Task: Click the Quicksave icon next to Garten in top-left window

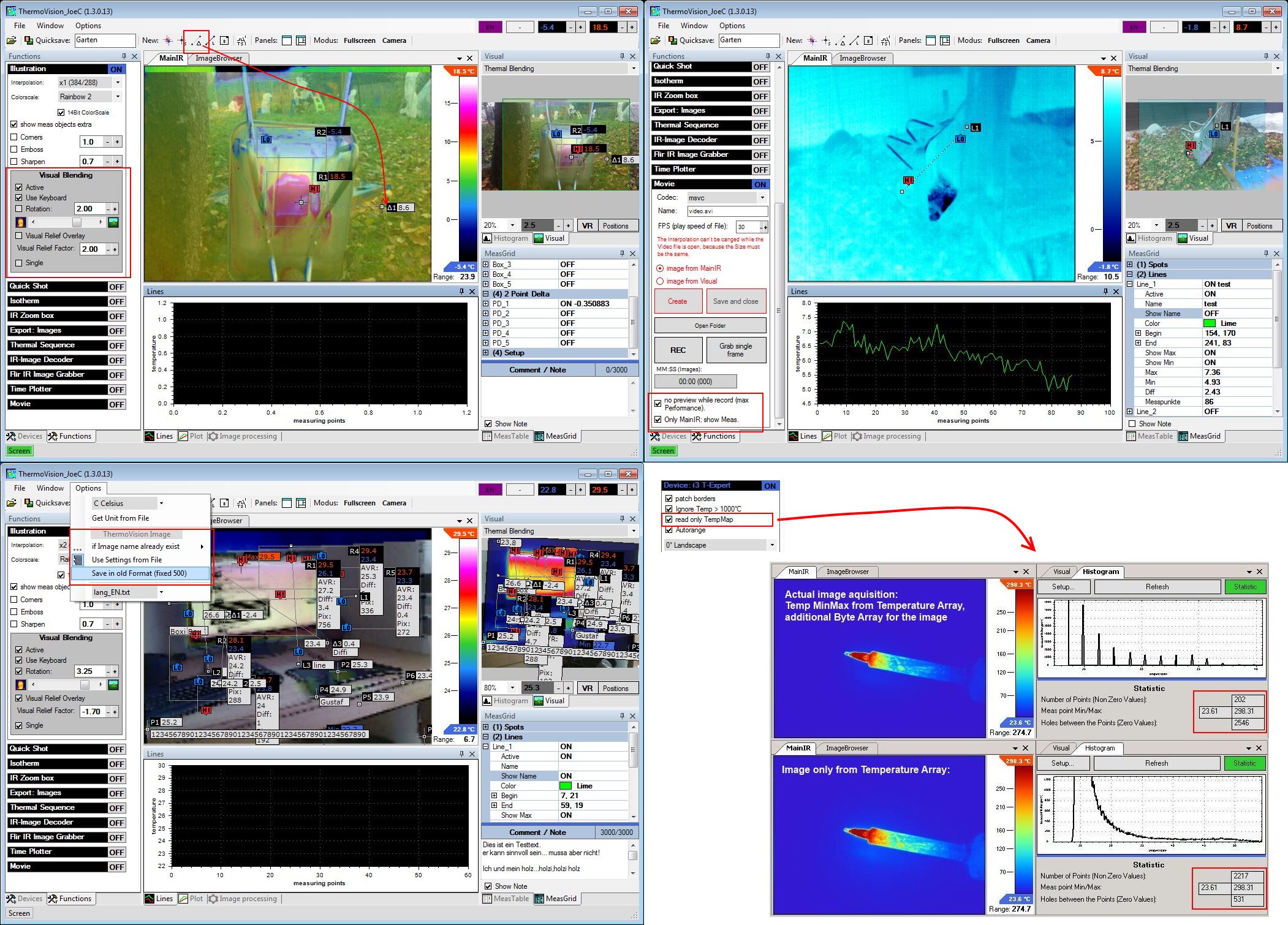Action: coord(28,40)
